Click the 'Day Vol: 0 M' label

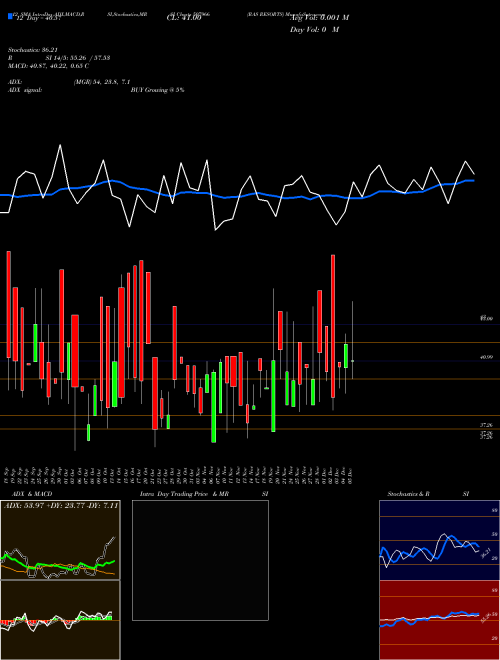(x=314, y=30)
